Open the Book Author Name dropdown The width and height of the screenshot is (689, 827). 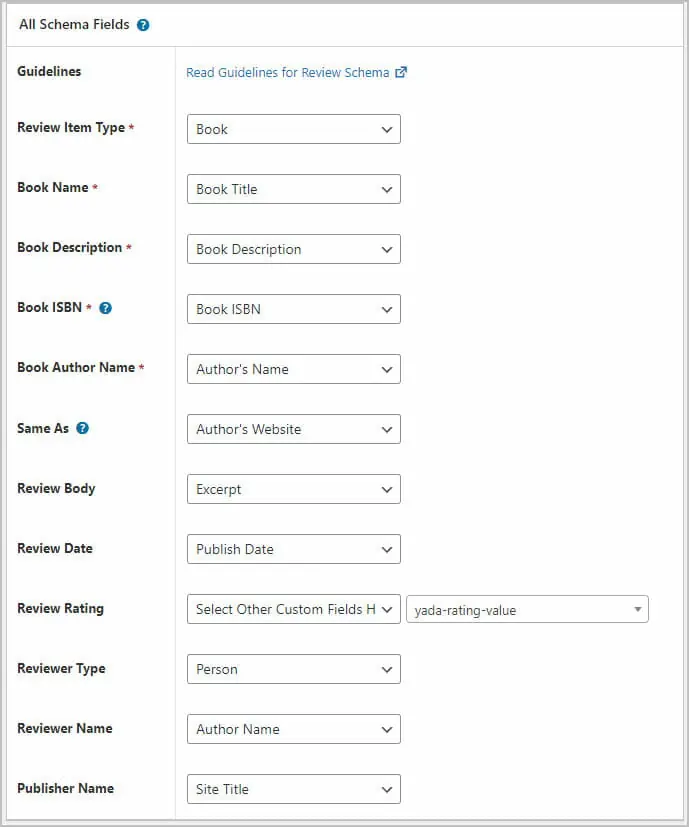[x=293, y=369]
